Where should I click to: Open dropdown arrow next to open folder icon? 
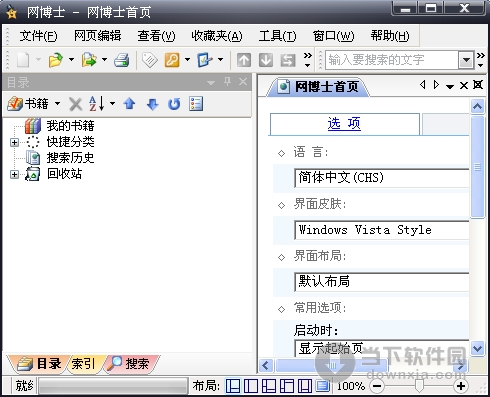pyautogui.click(x=71, y=60)
